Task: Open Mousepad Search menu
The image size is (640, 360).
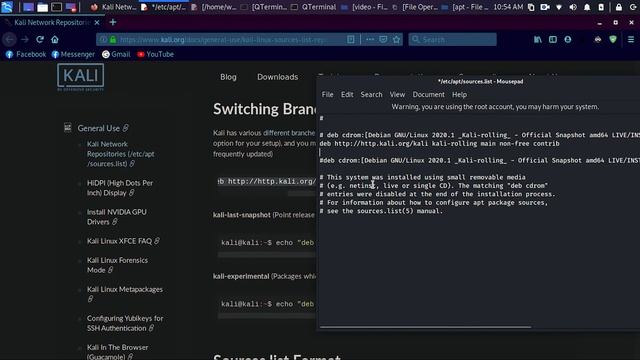Action: point(371,95)
